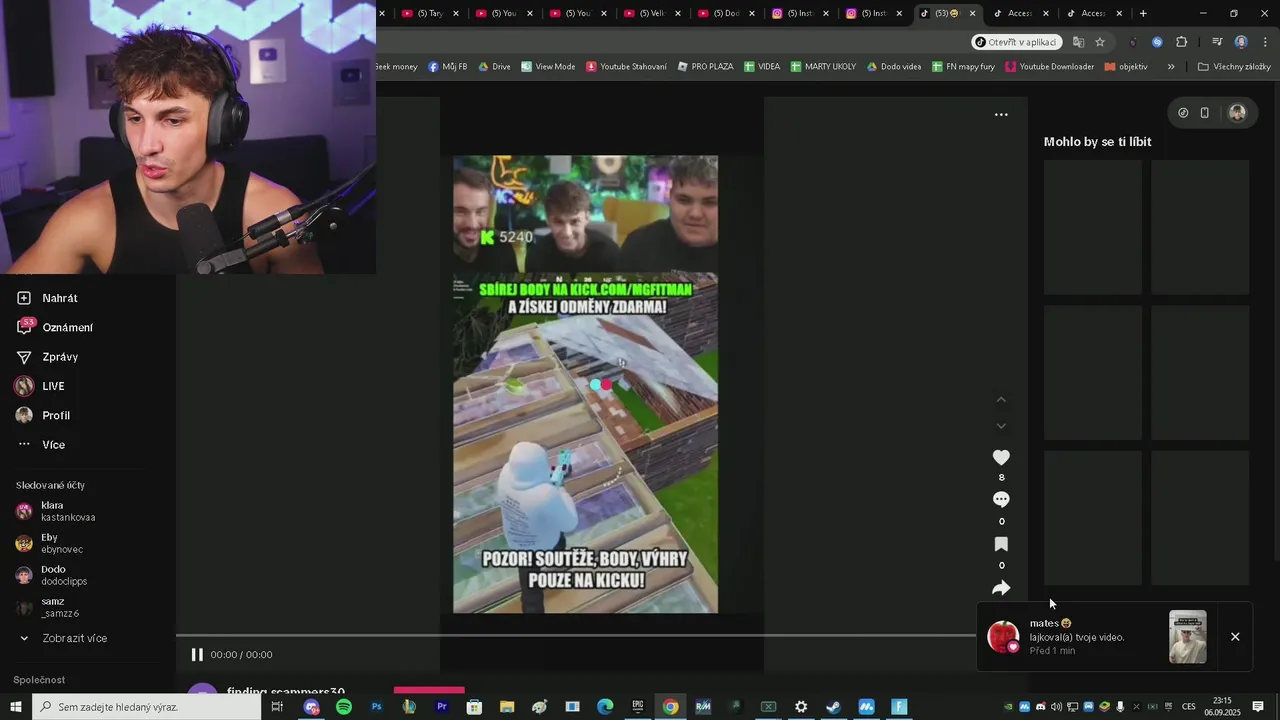Open Nahrát upload in sidebar
This screenshot has height=720, width=1280.
coord(47,298)
